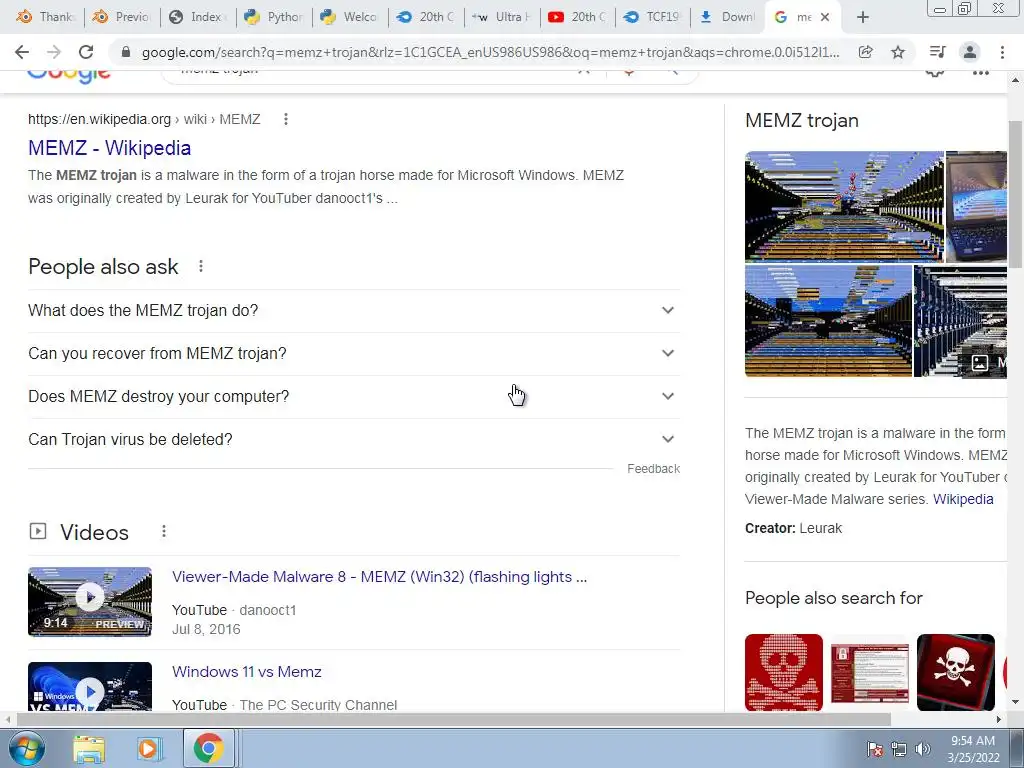Click the network icon in the system tray

pyautogui.click(x=899, y=749)
